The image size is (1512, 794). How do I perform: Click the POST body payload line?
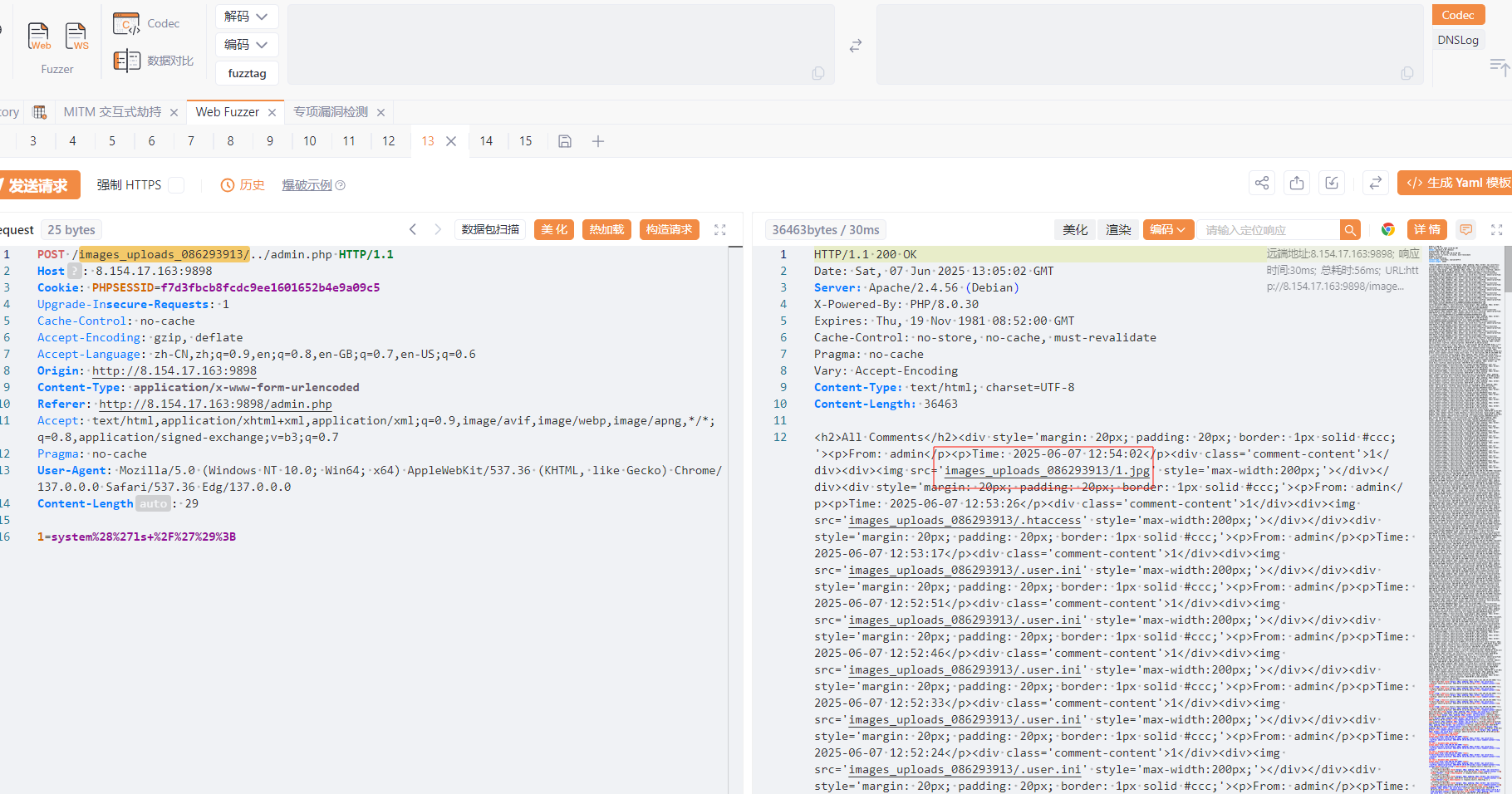tap(136, 537)
